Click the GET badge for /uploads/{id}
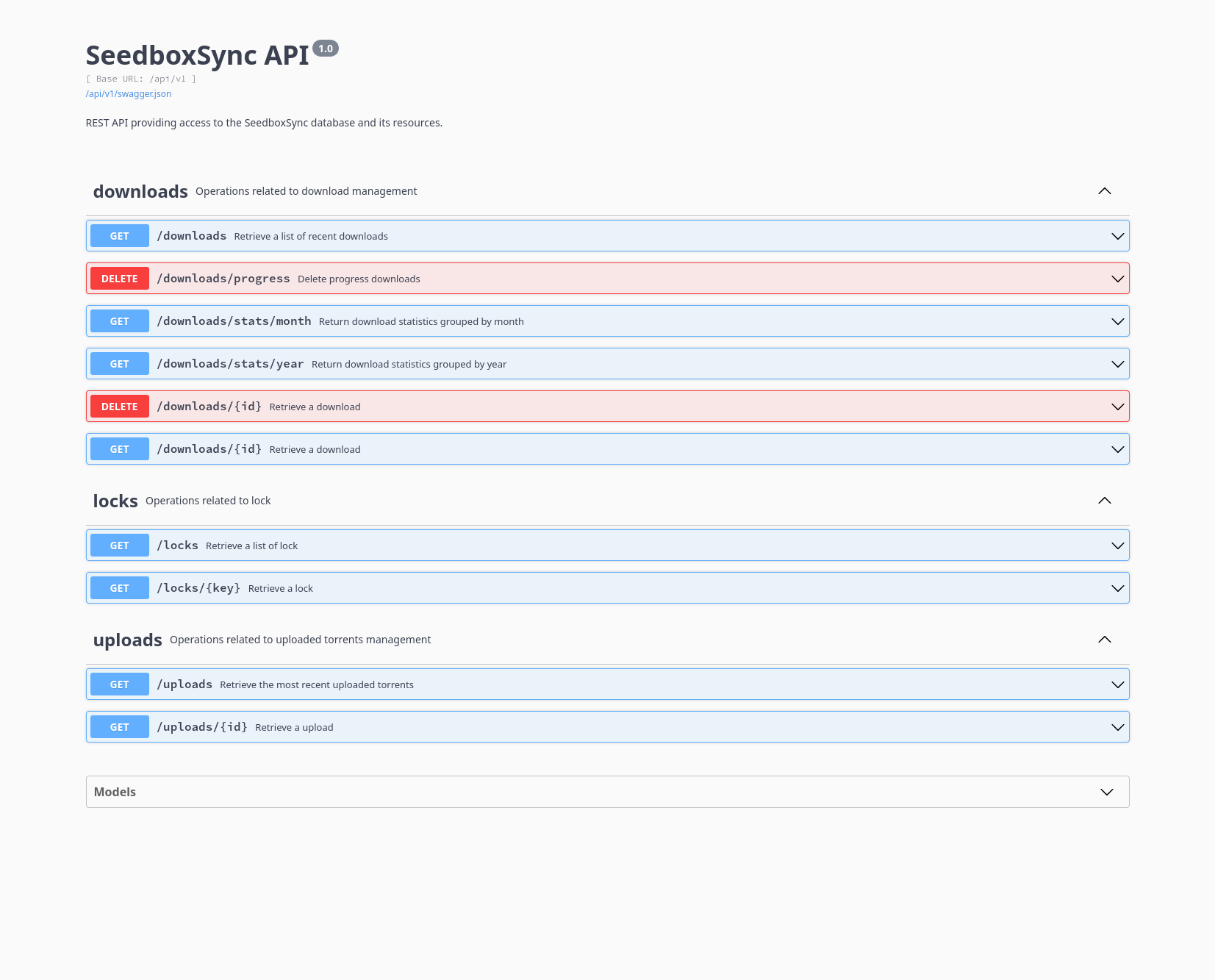 [x=120, y=727]
